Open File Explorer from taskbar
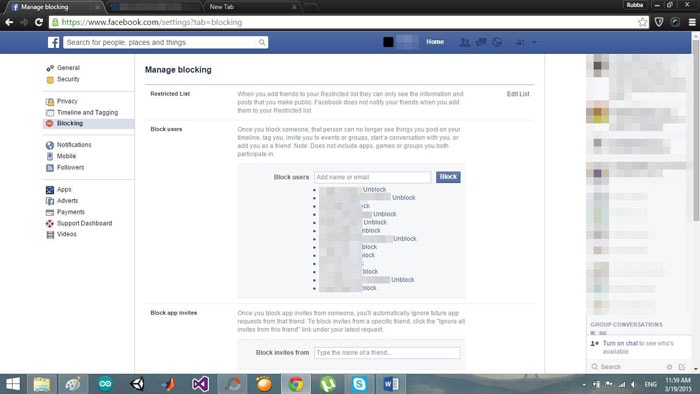Screen dimensions: 700x394 point(42,384)
